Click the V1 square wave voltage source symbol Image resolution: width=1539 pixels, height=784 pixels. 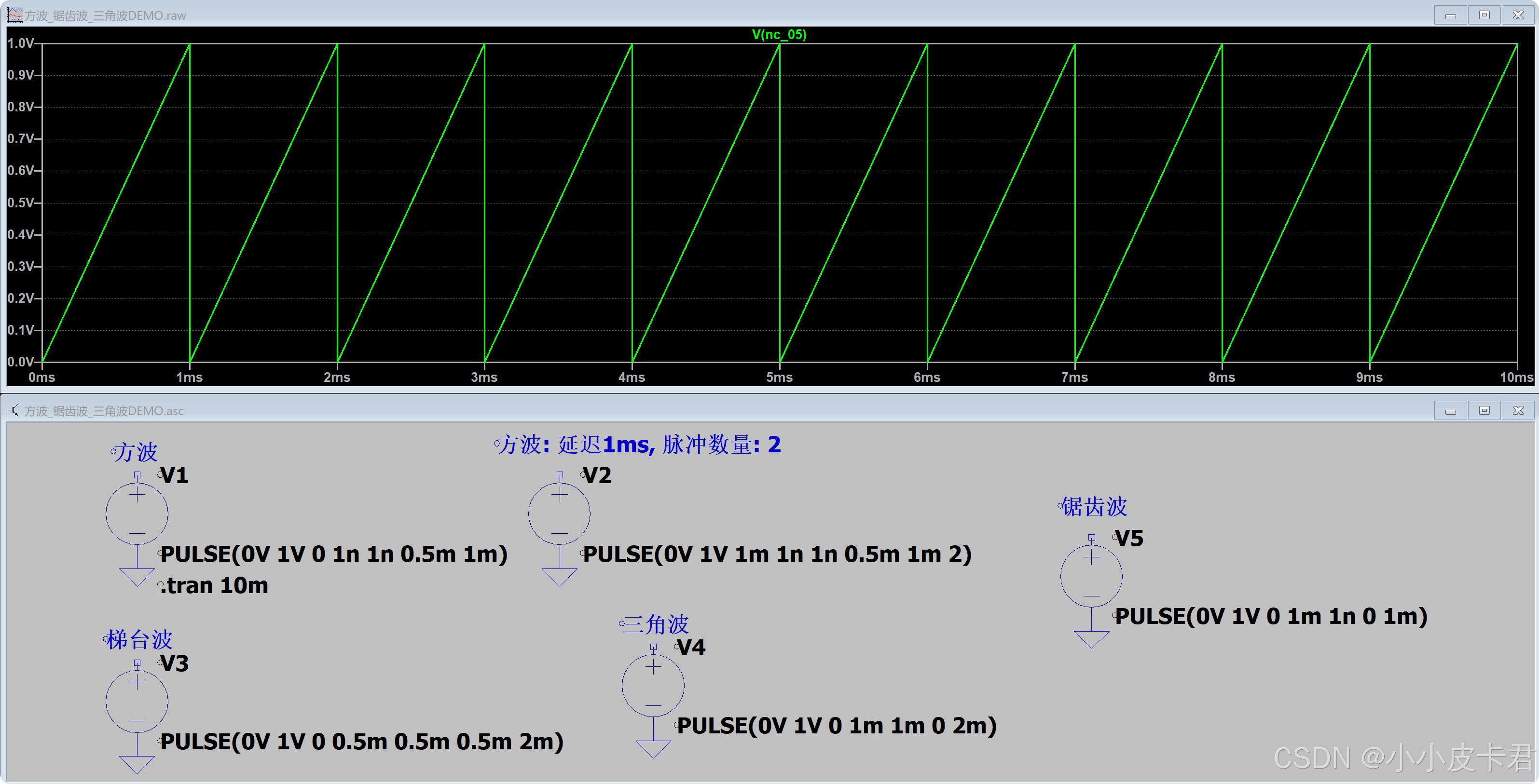(x=137, y=514)
